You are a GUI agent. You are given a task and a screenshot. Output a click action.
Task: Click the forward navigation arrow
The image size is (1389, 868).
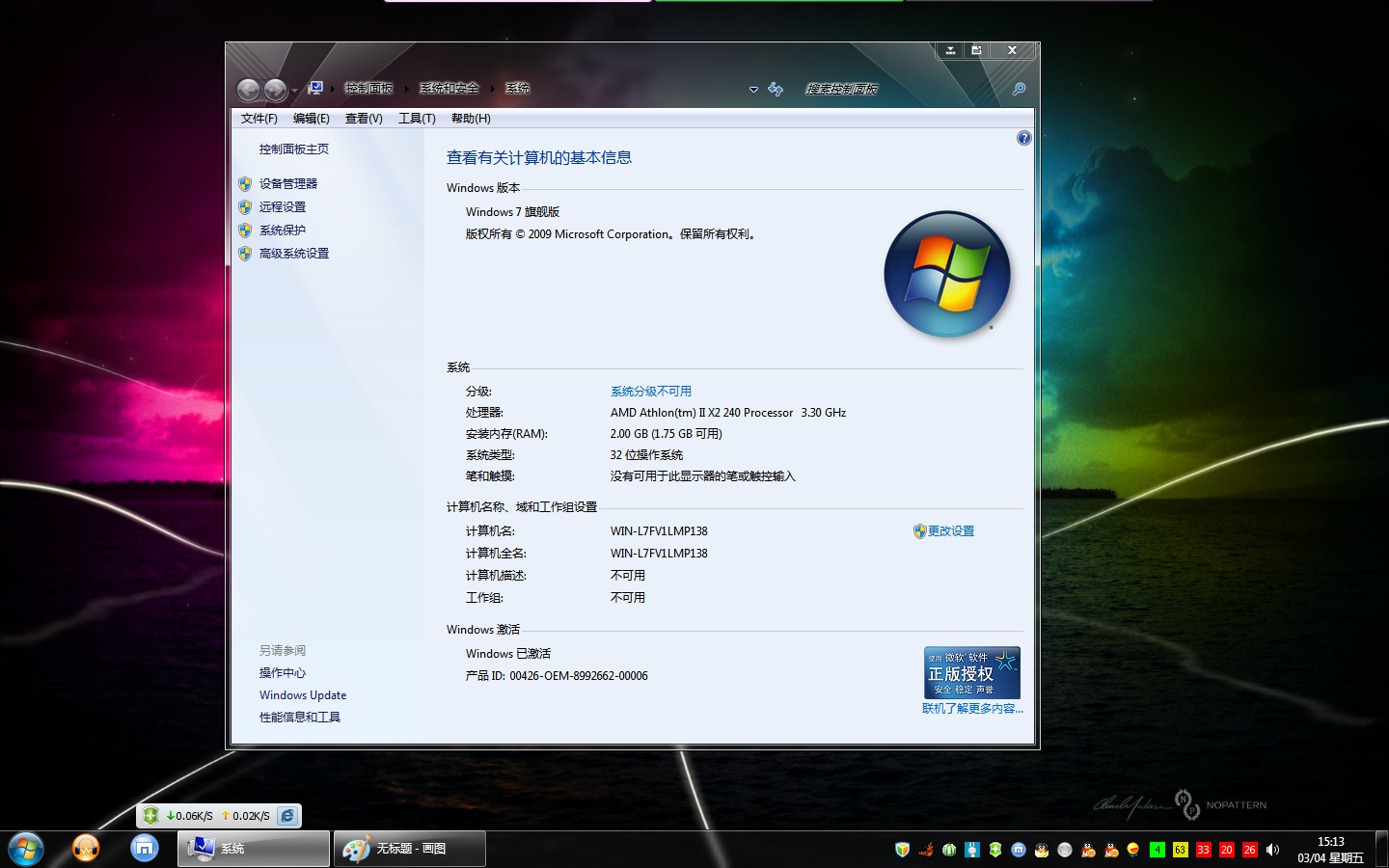275,90
